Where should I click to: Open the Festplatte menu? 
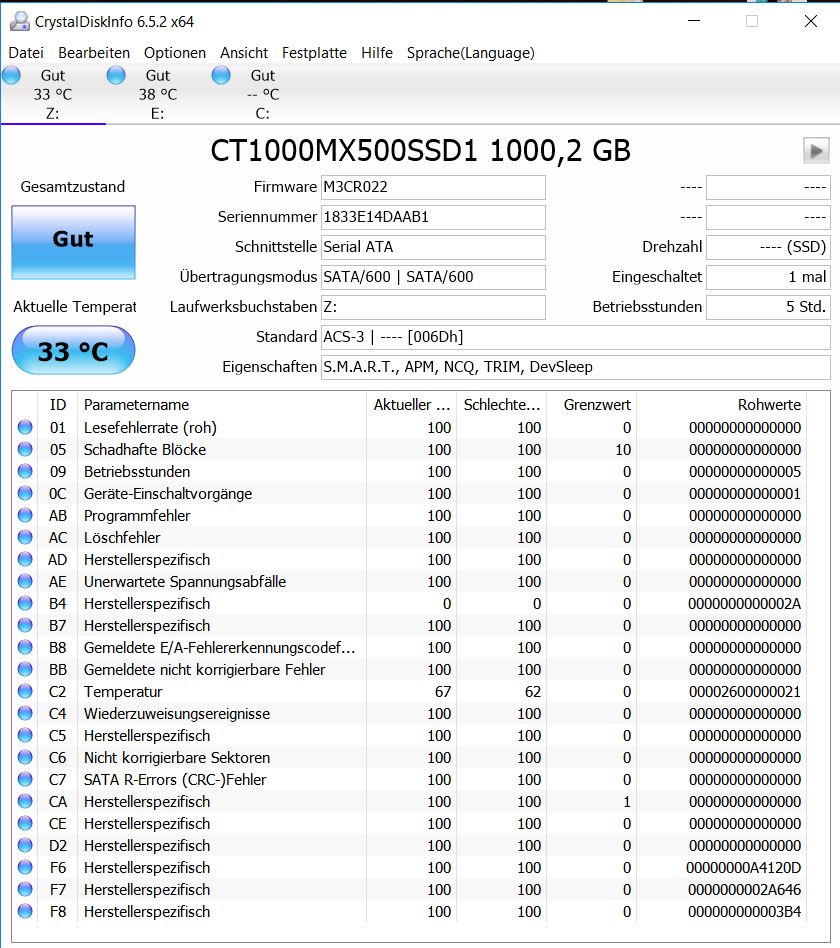point(314,53)
